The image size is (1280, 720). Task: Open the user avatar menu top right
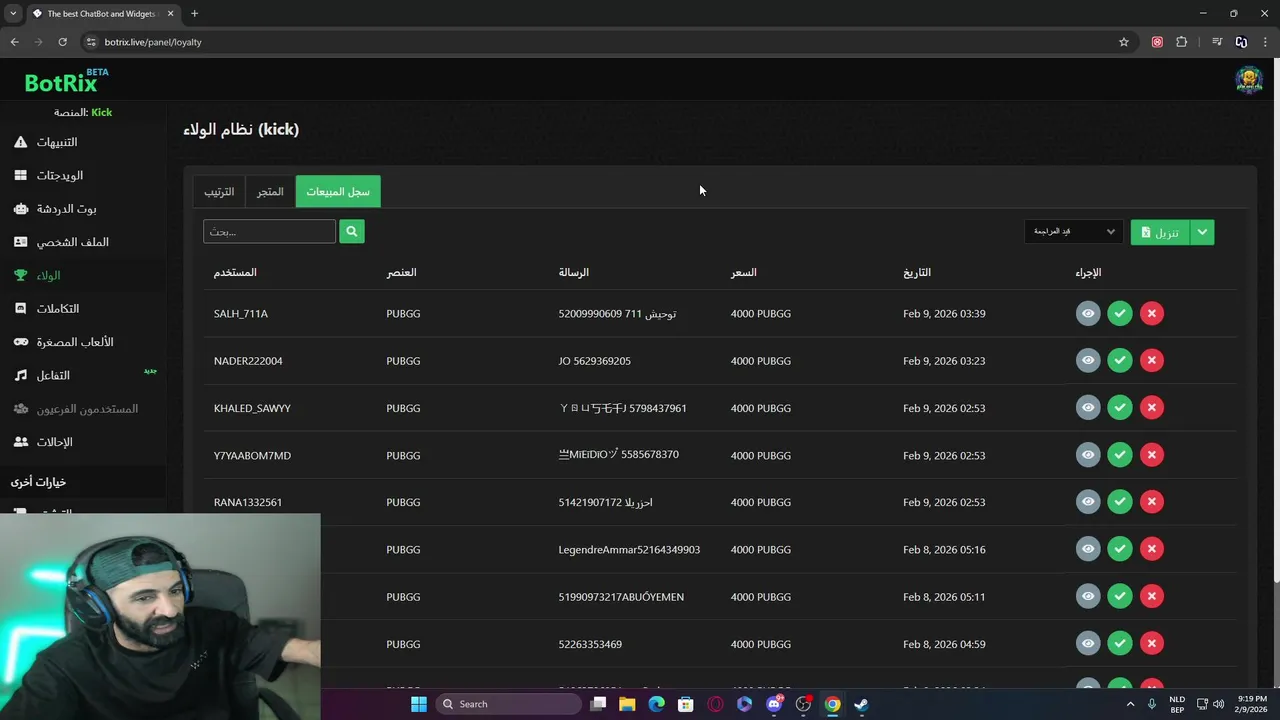click(1248, 80)
